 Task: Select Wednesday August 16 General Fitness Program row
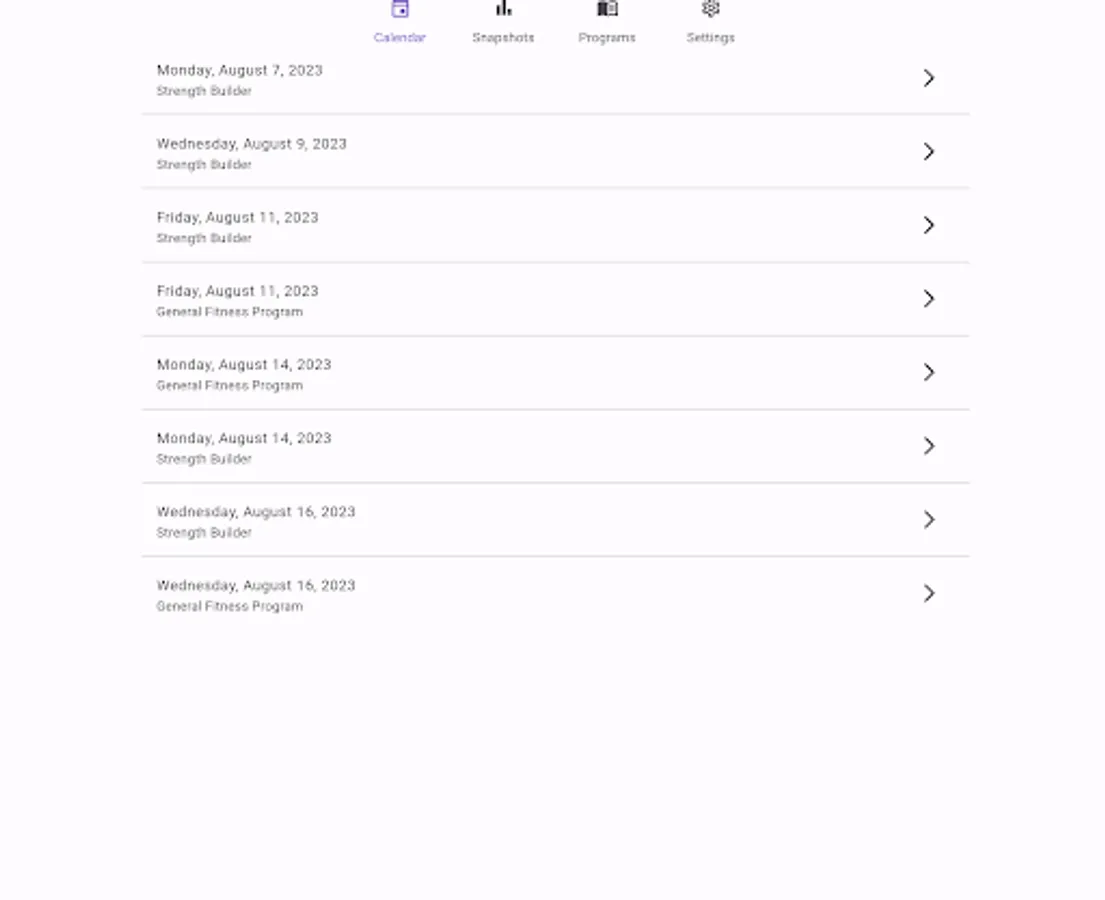click(500, 594)
